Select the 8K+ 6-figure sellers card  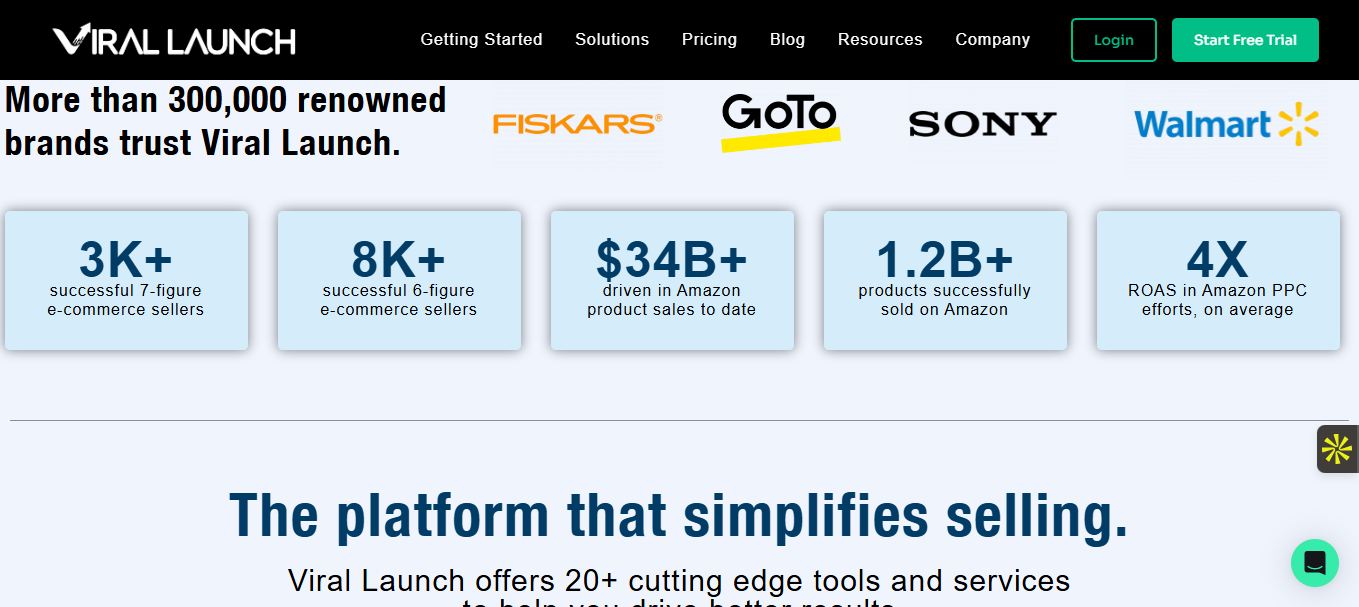click(x=399, y=280)
